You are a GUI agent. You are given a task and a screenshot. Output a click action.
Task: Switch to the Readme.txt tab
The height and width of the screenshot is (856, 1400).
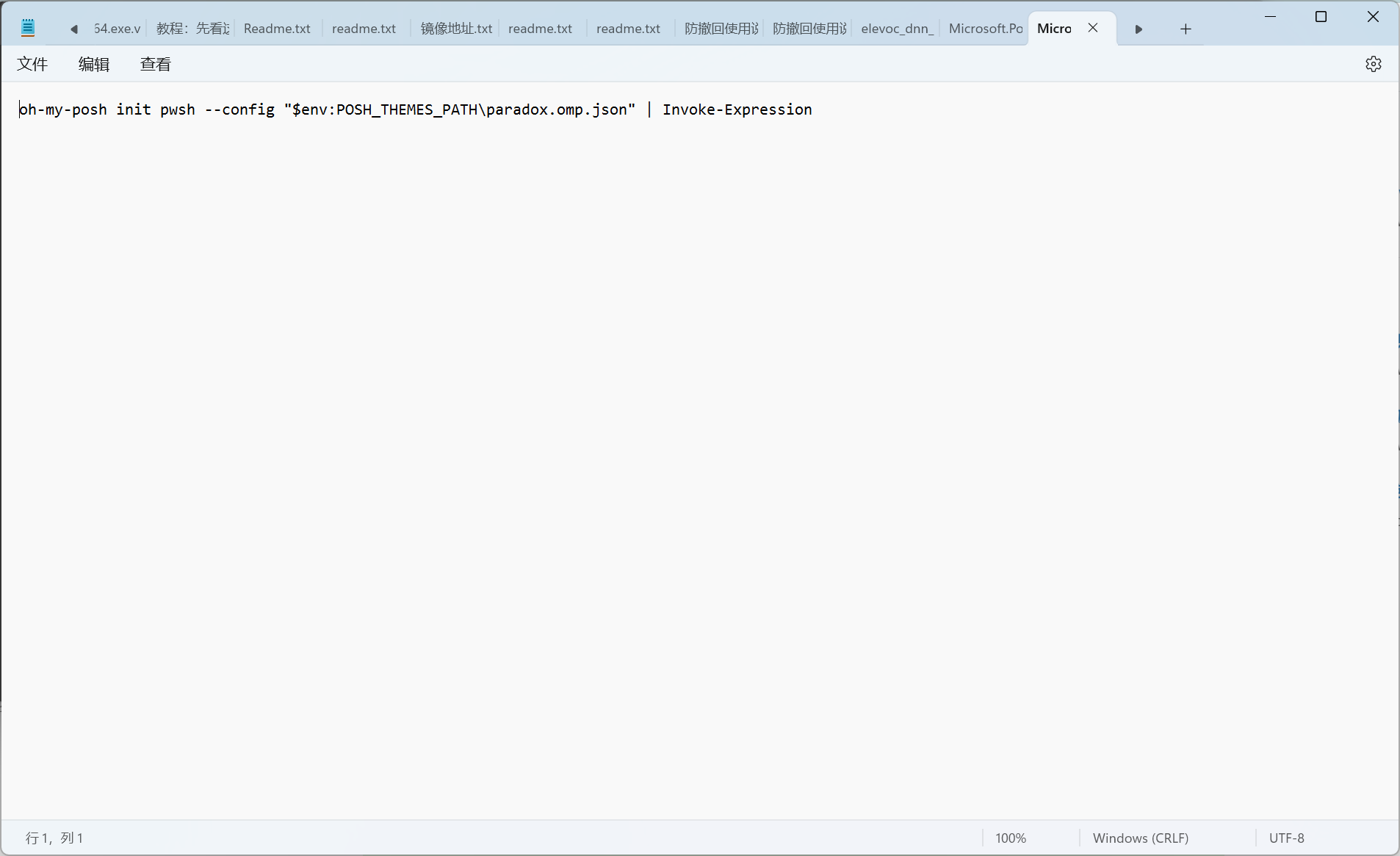pyautogui.click(x=277, y=29)
